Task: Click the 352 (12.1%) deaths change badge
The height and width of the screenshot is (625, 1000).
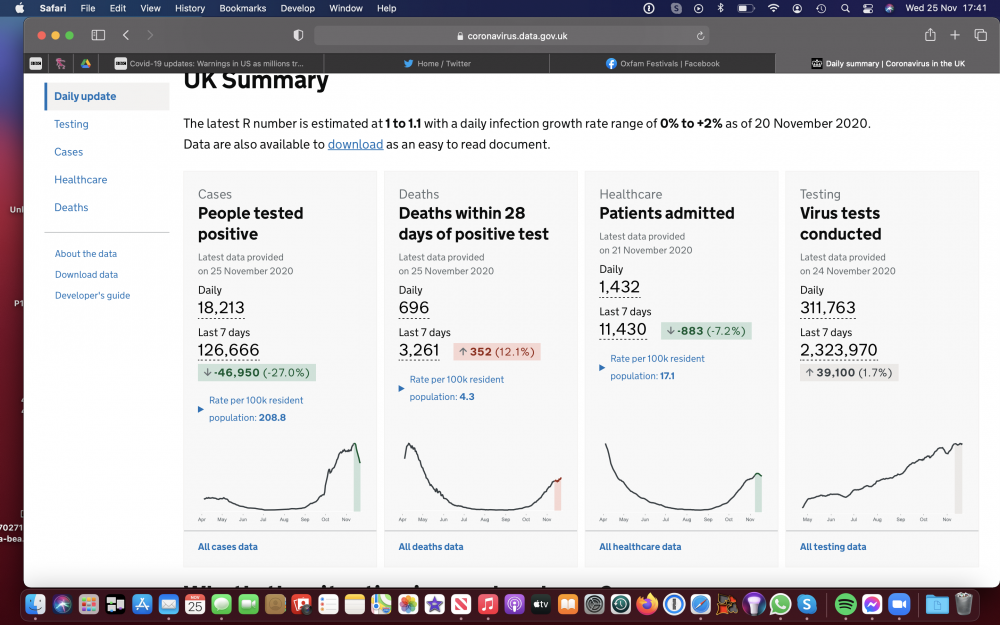Action: [x=497, y=351]
